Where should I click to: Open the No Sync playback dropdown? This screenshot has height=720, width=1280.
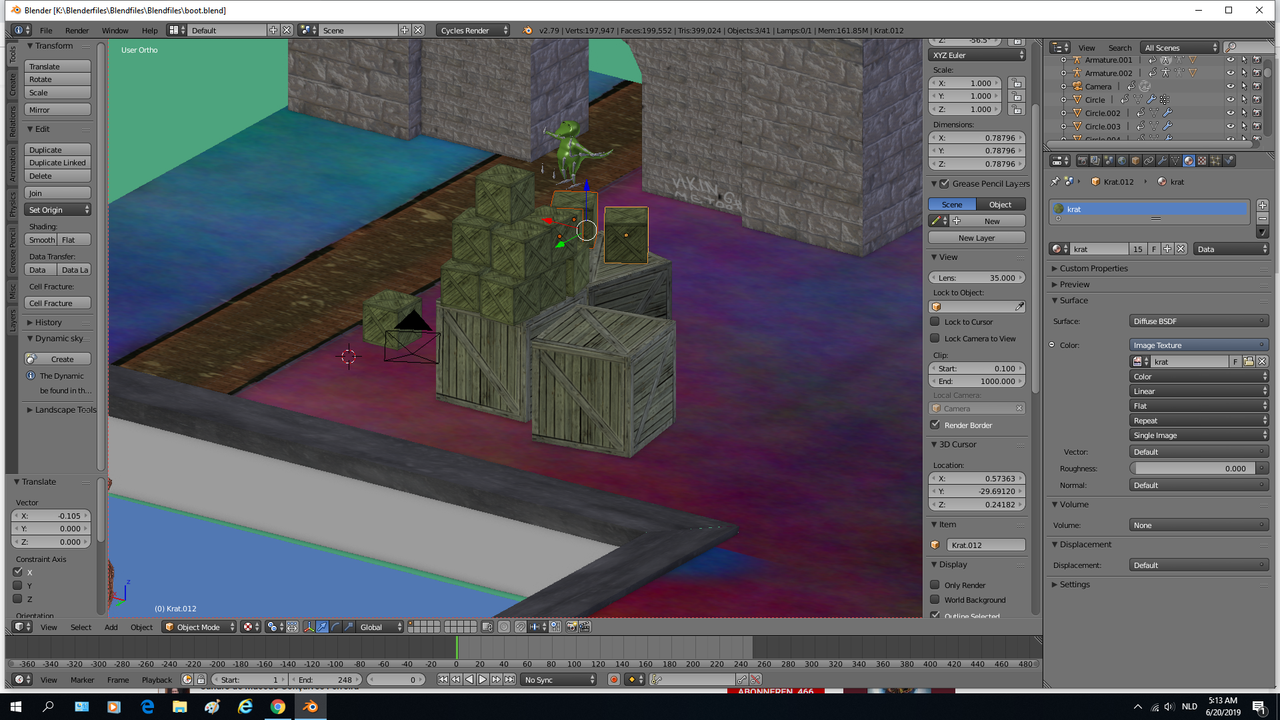coord(559,680)
